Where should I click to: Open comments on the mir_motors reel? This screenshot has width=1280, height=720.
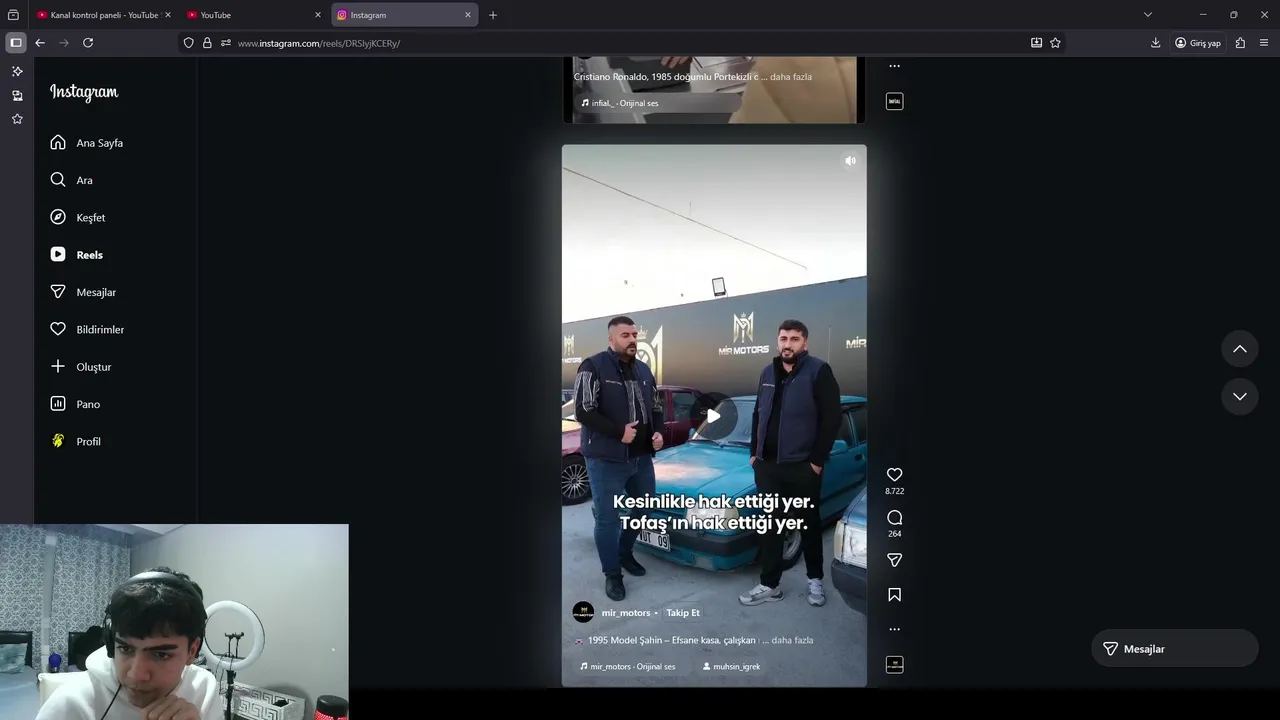894,517
